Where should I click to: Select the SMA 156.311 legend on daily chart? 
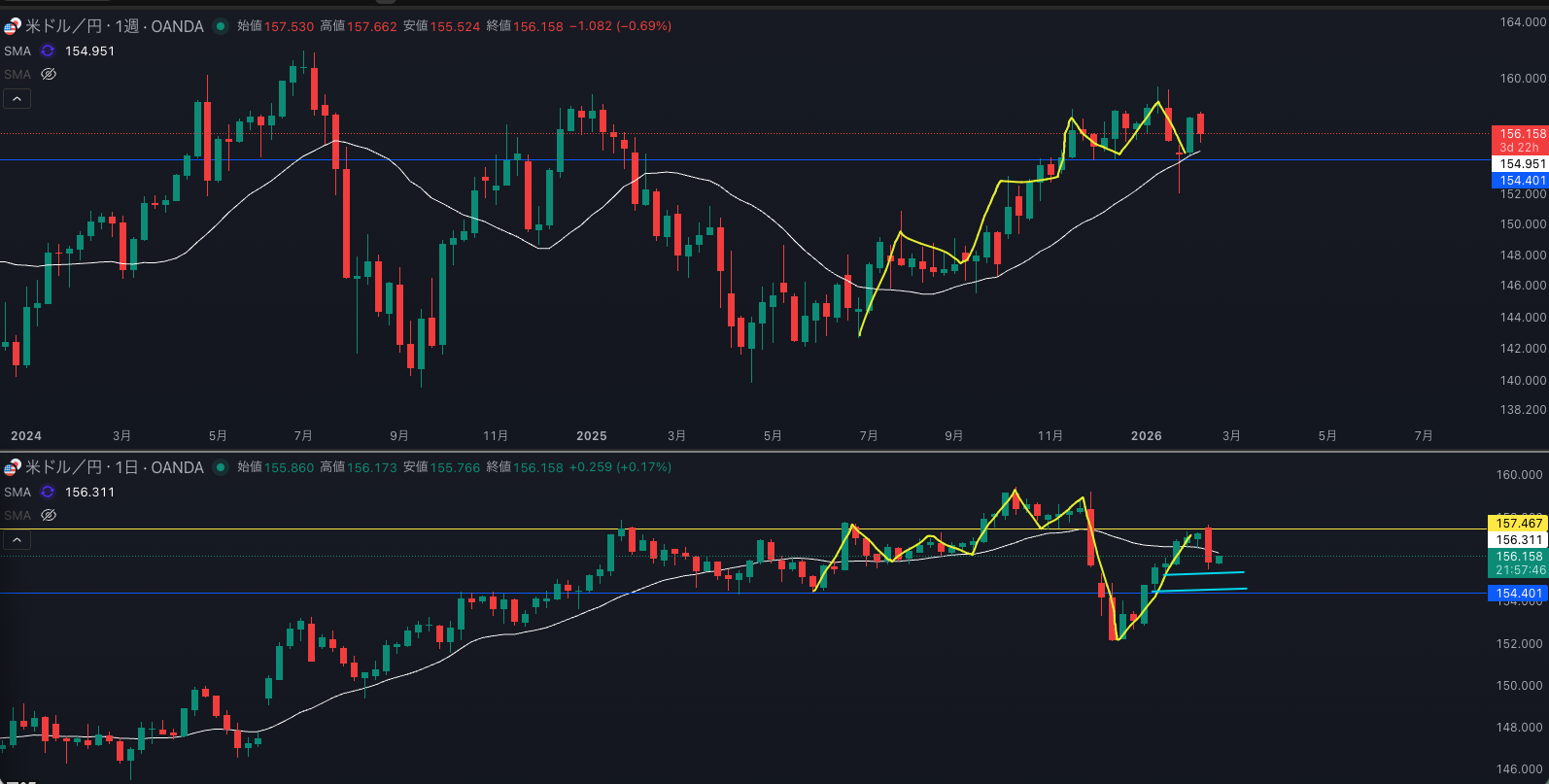(x=17, y=492)
